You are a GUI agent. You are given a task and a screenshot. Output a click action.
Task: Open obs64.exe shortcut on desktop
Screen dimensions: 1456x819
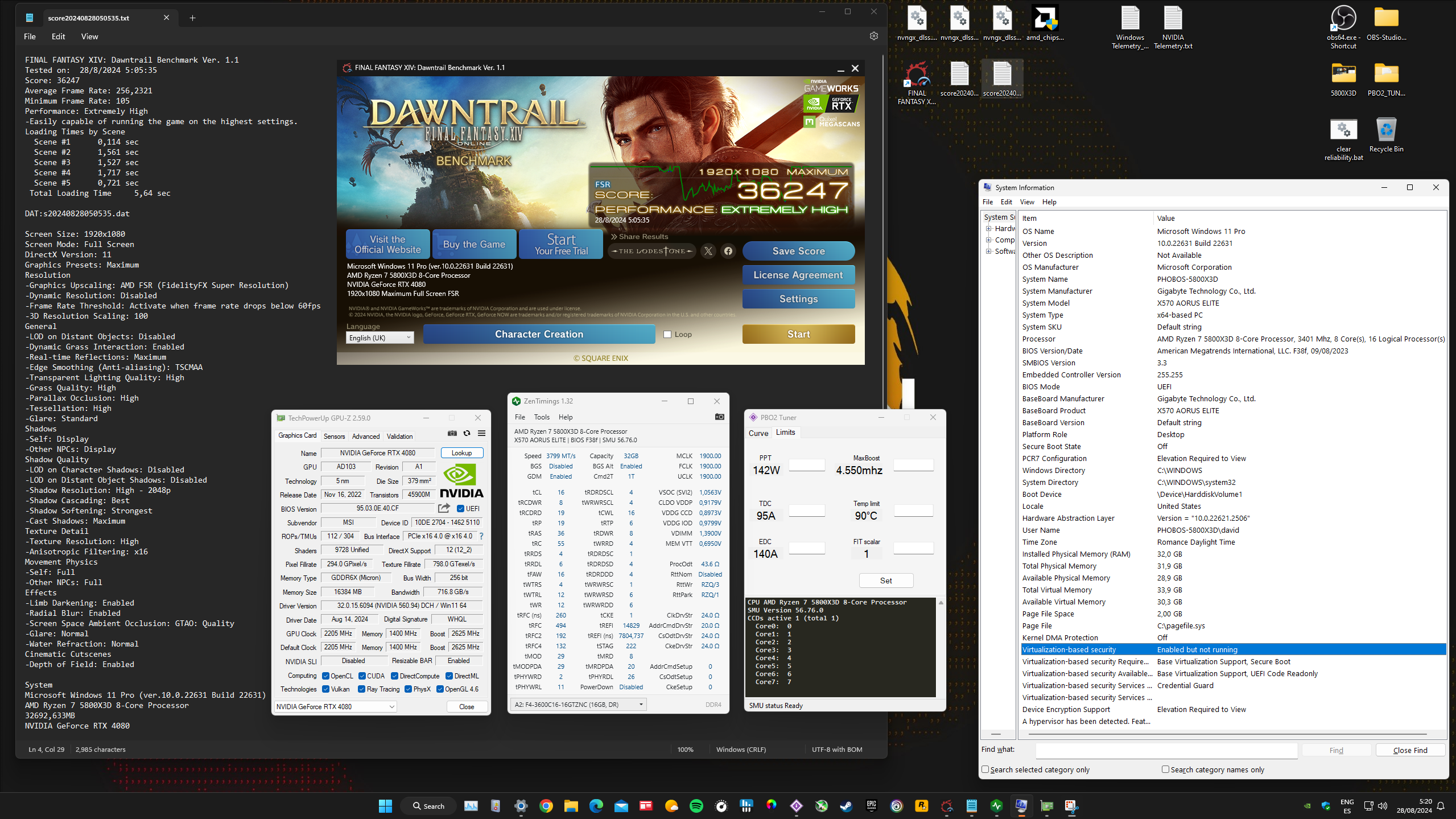pos(1343,27)
